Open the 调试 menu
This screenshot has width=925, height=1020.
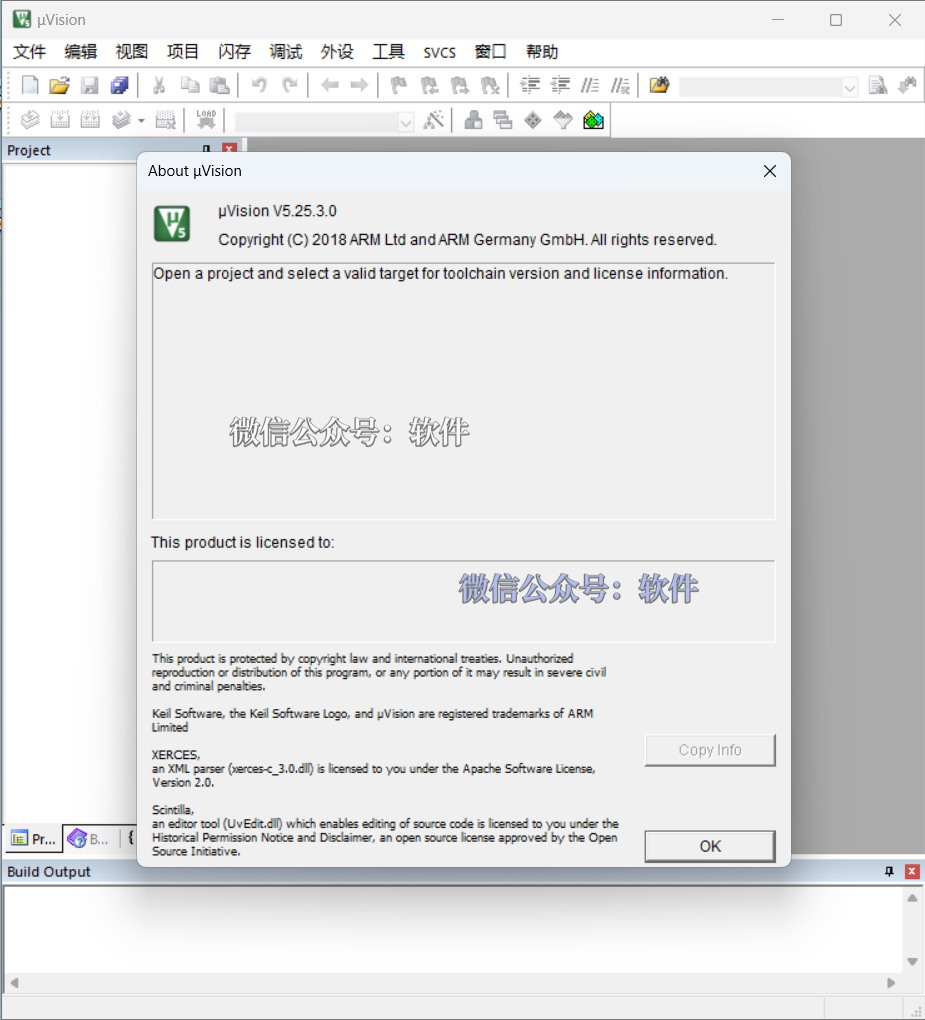tap(286, 52)
